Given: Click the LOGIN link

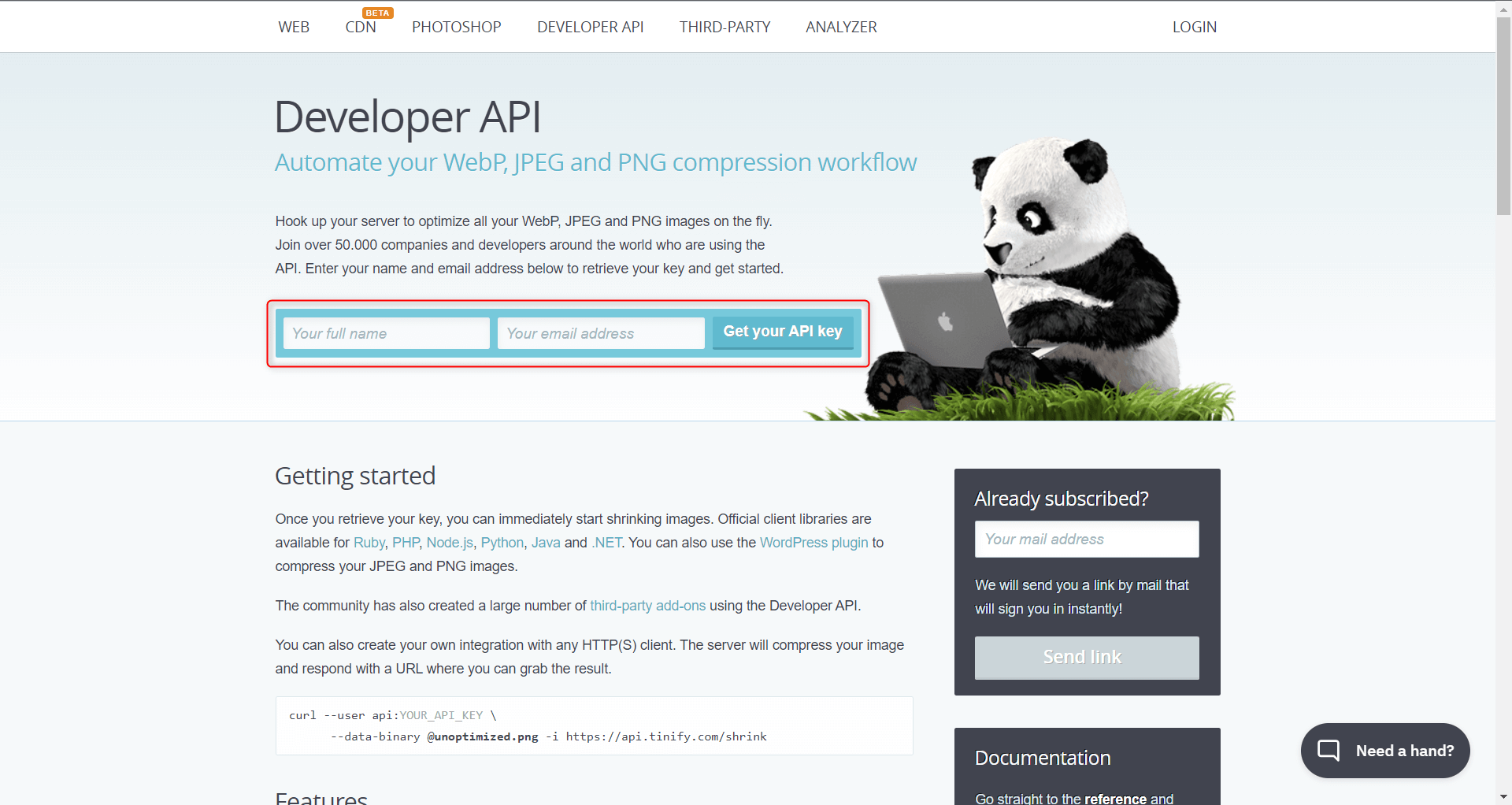Looking at the screenshot, I should pos(1195,27).
